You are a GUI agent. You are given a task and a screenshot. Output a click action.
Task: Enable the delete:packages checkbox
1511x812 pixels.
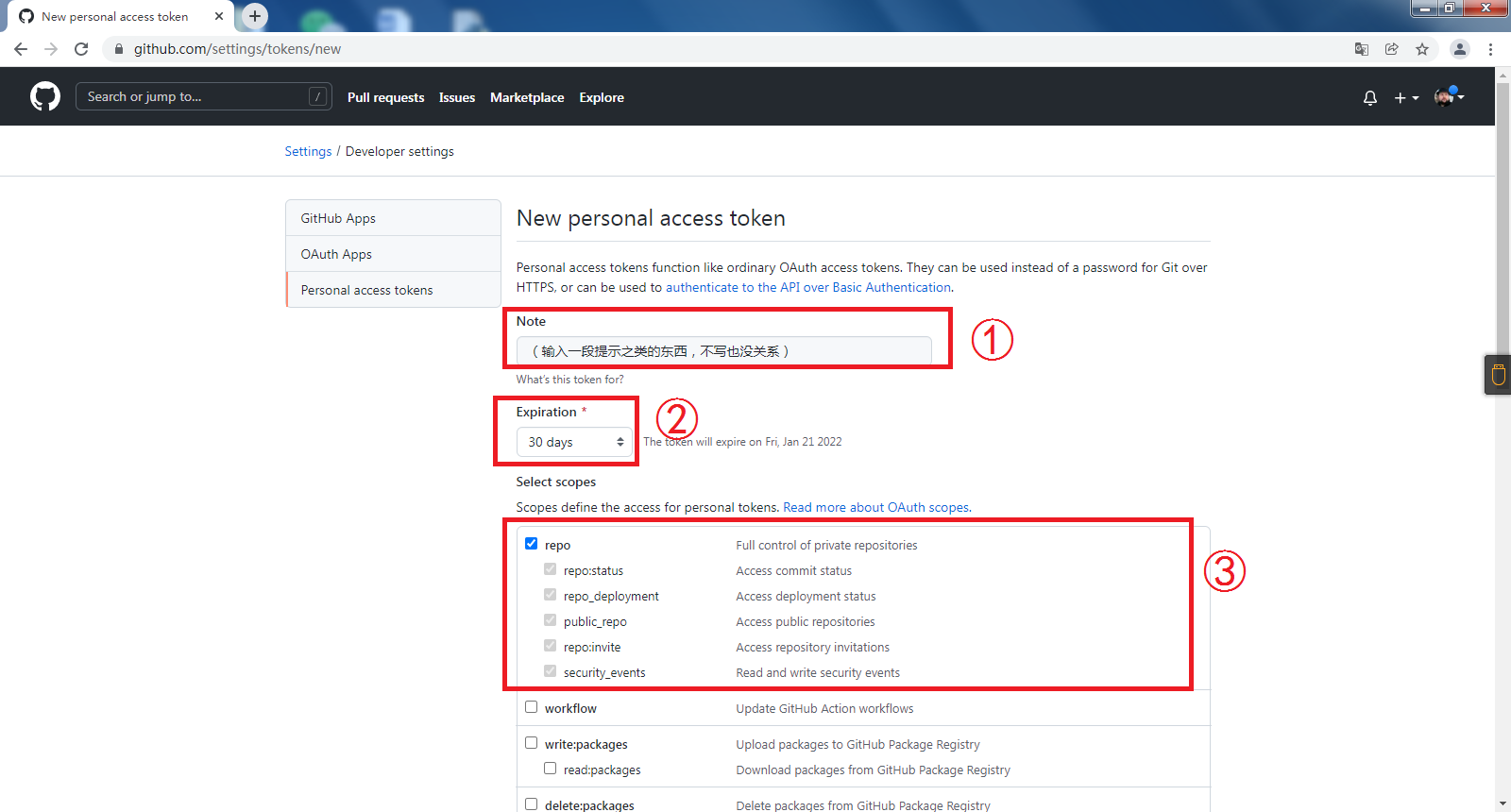(x=532, y=804)
